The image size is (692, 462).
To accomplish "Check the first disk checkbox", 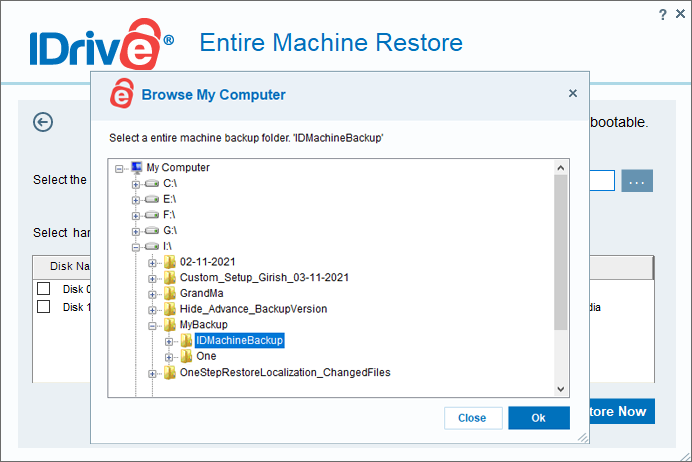I will (43, 289).
